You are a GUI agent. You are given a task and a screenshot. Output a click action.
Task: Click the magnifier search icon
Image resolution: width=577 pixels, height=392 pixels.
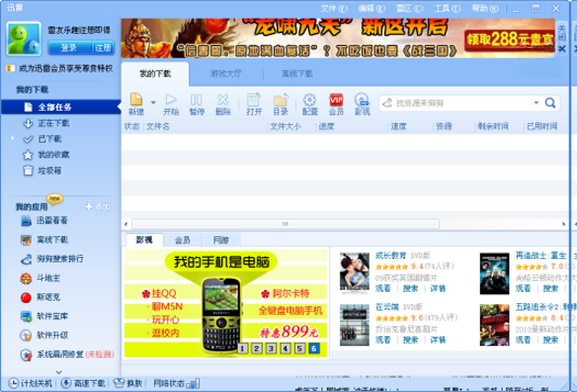[x=551, y=103]
